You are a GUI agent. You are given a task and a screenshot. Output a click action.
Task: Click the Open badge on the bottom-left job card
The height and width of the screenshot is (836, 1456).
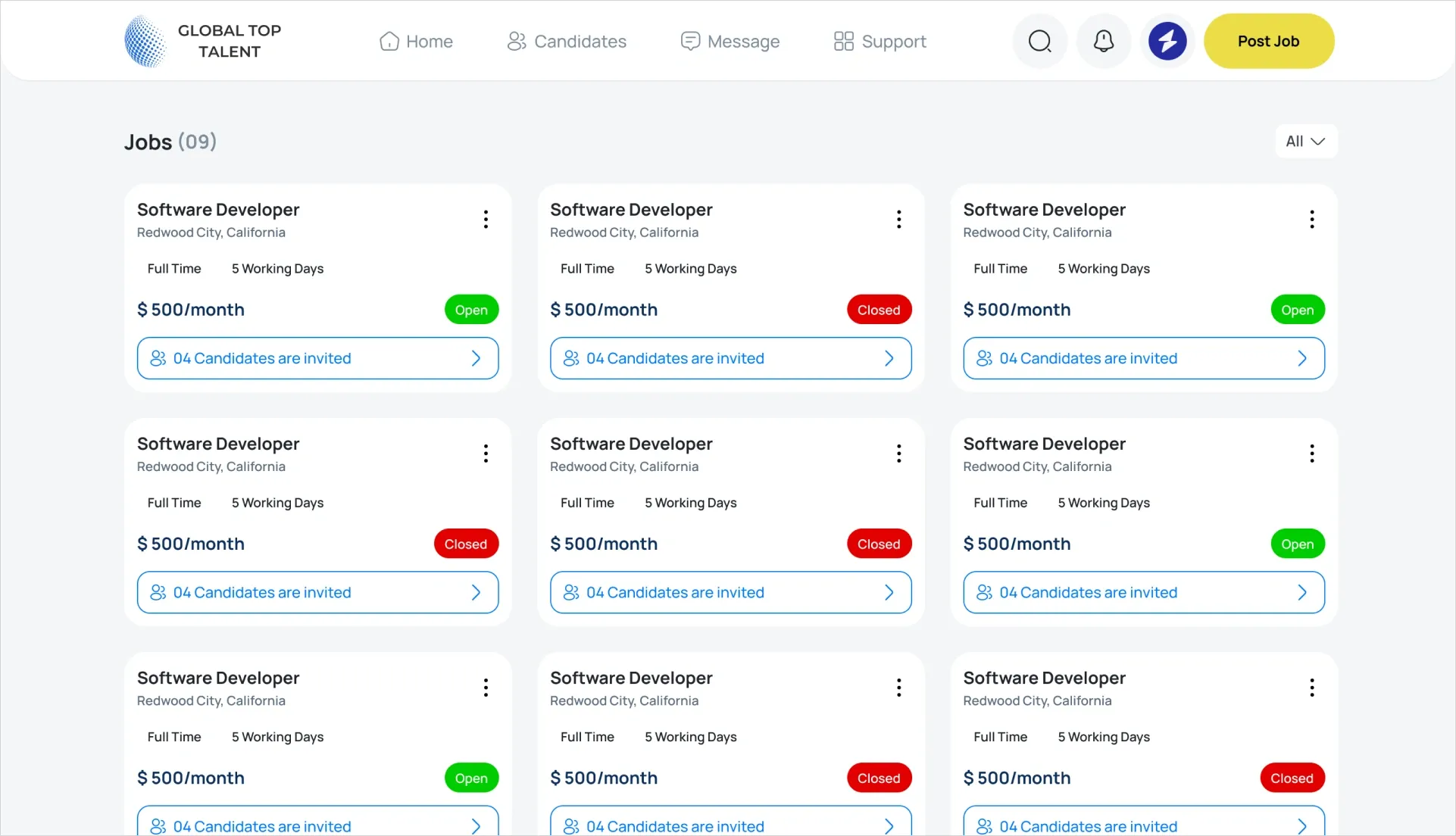[x=470, y=777]
